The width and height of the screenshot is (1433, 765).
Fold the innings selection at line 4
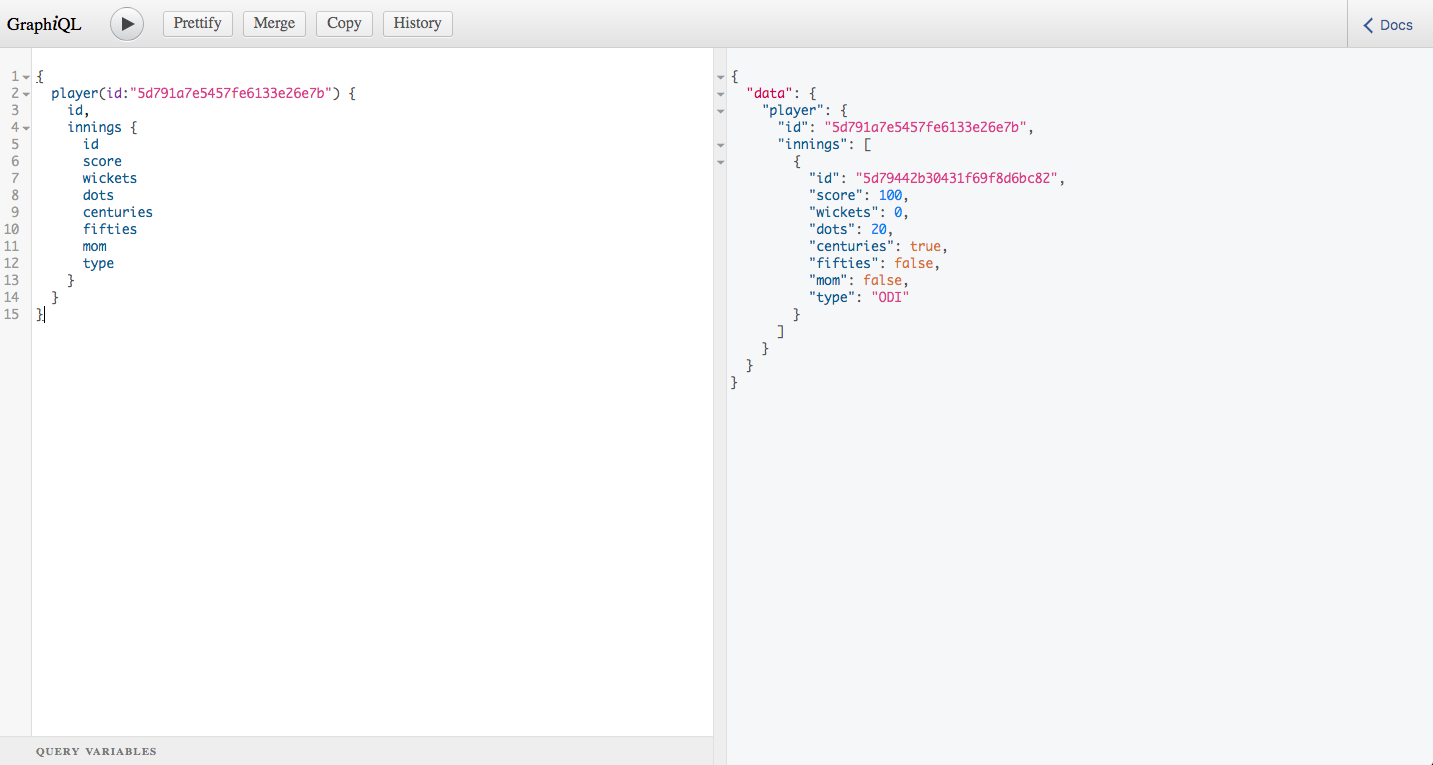click(26, 128)
